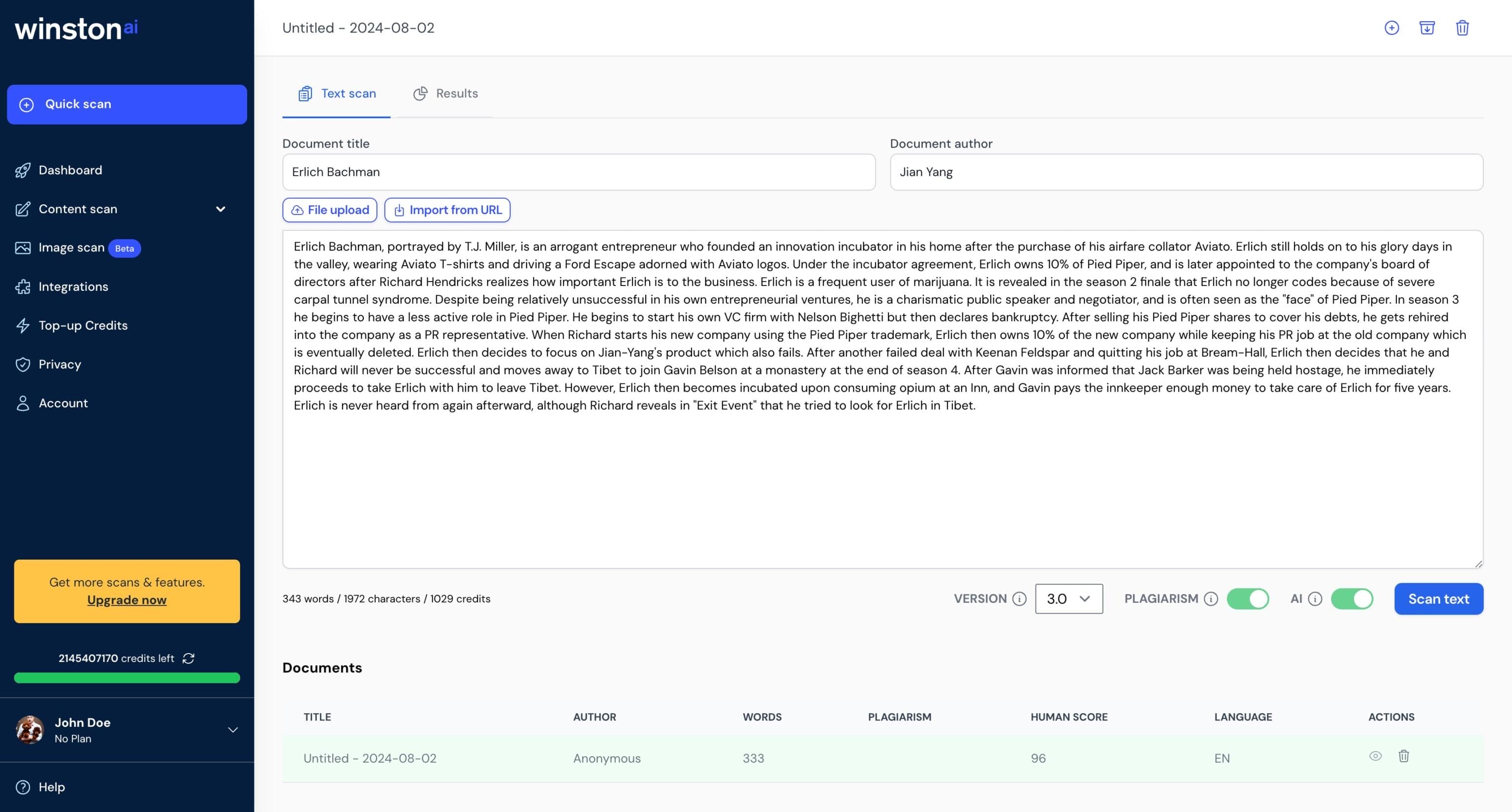Open the Version 3.0 dropdown
The width and height of the screenshot is (1512, 812).
1069,599
